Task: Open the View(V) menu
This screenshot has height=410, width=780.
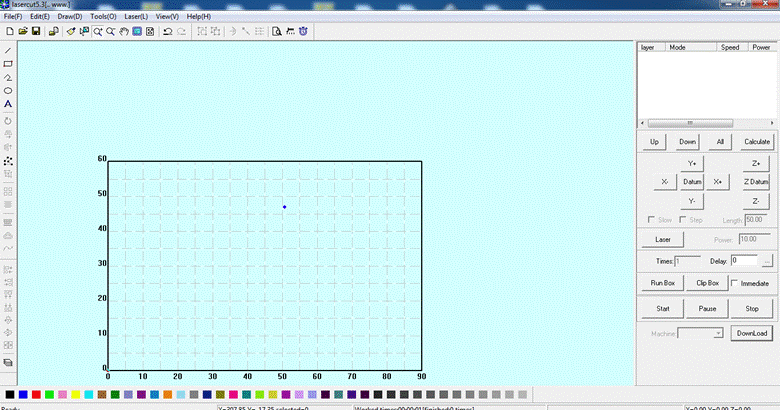Action: (167, 16)
